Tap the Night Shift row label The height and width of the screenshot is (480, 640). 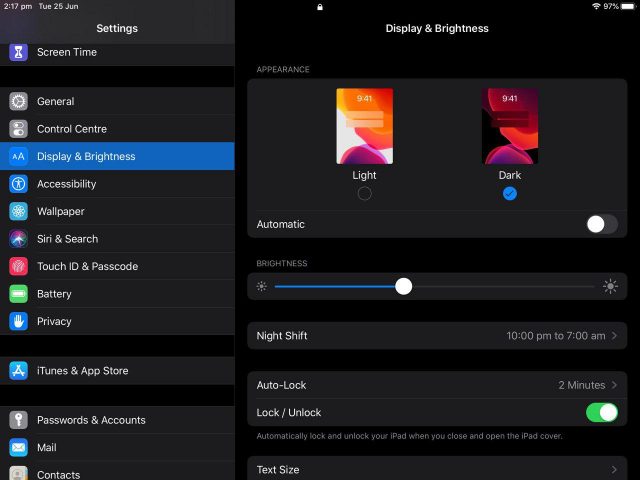click(282, 336)
